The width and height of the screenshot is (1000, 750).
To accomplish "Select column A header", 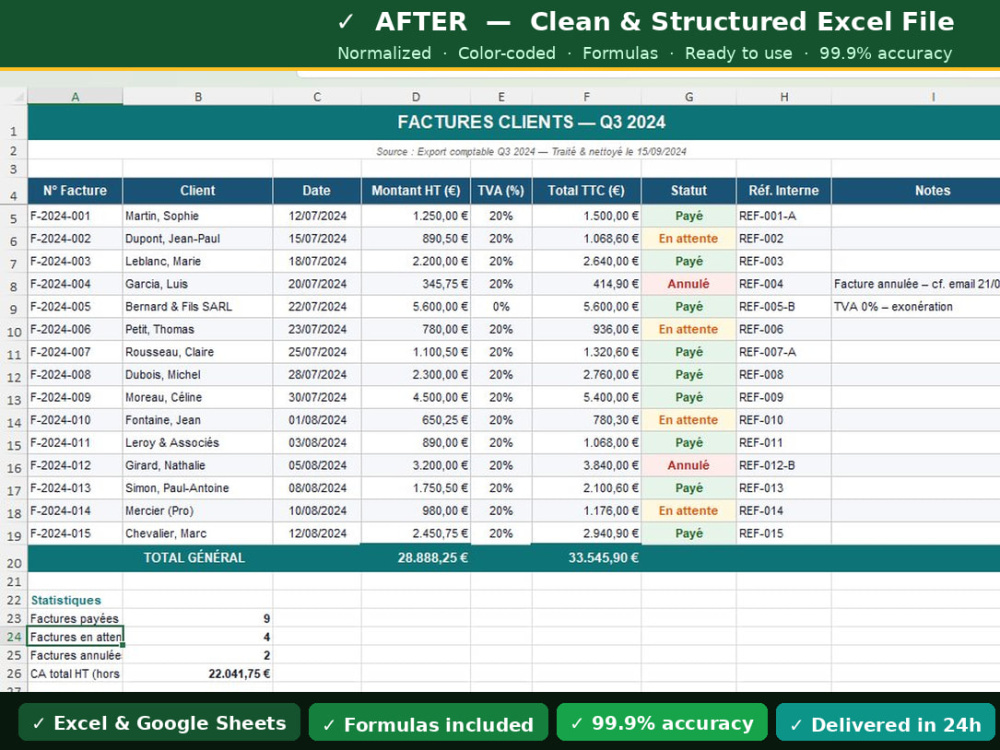I will pos(75,96).
